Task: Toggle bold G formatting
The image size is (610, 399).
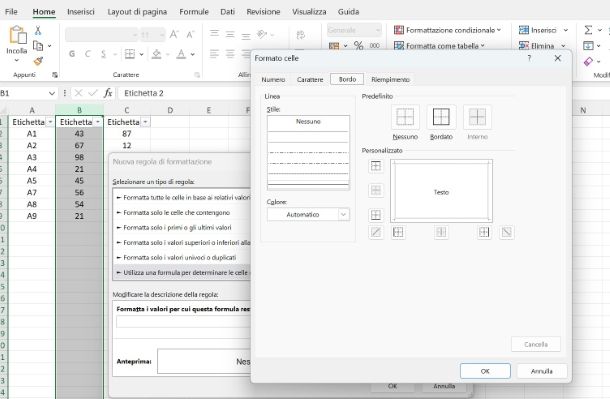Action: pos(72,54)
